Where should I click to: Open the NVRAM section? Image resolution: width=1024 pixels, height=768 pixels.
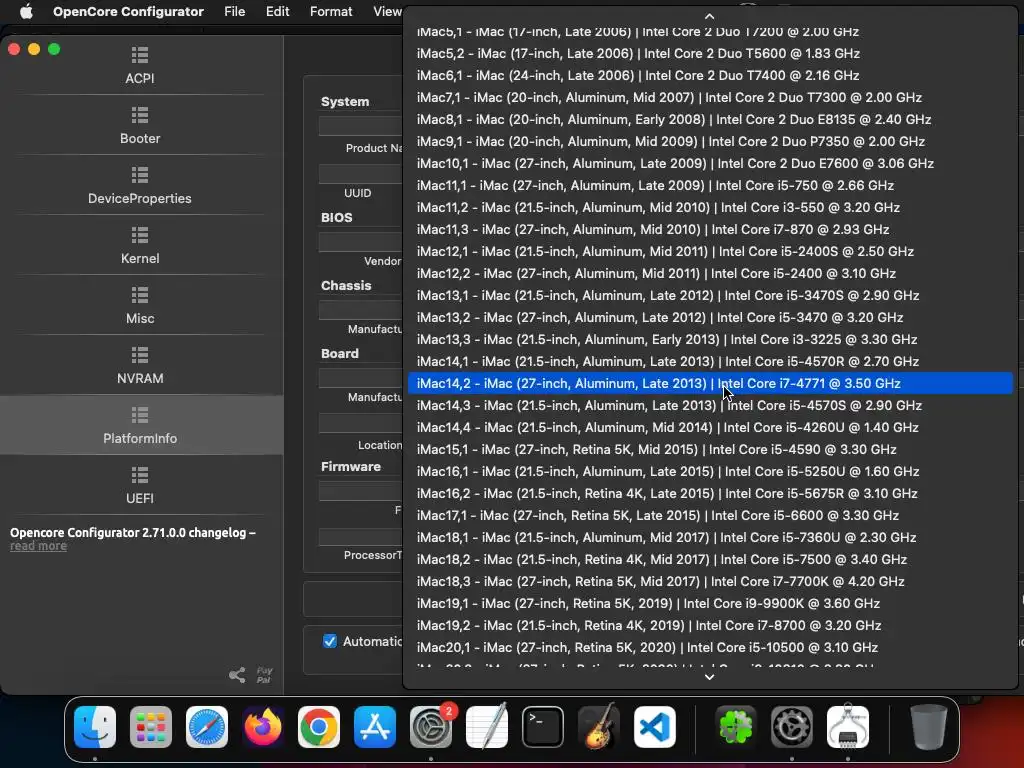tap(140, 366)
